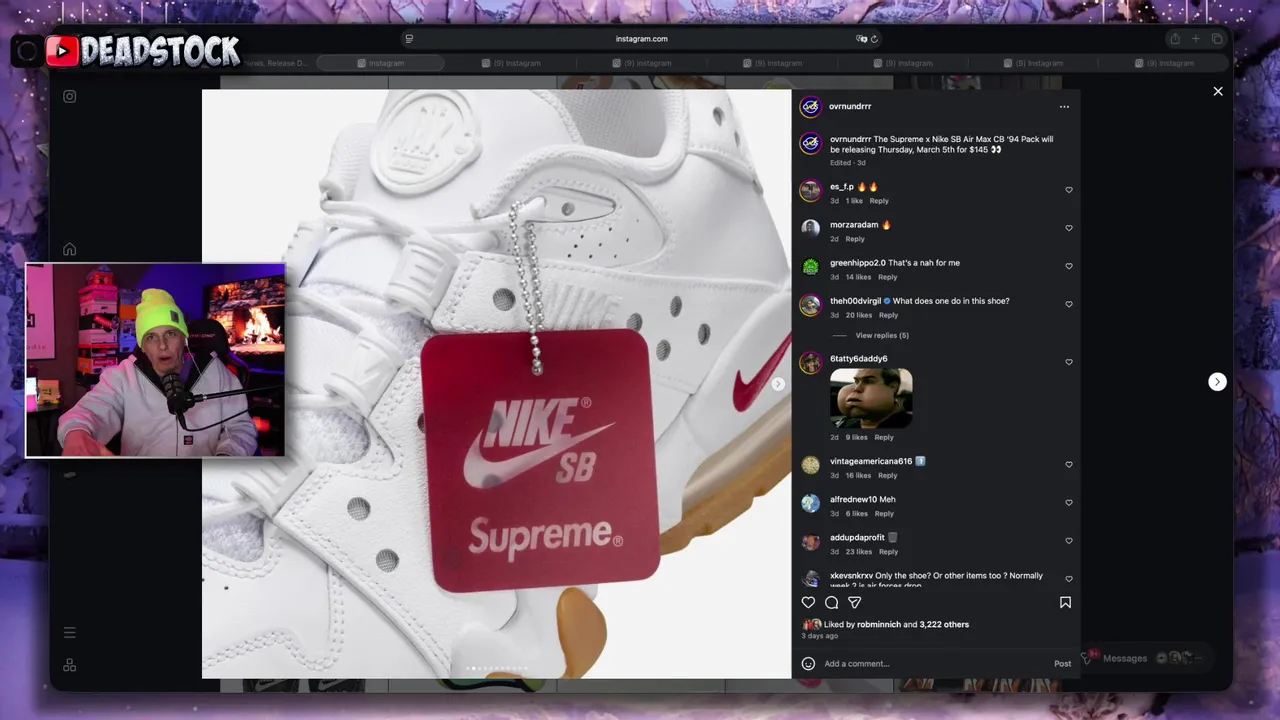This screenshot has width=1280, height=720.
Task: Open Messages floating button
Action: [1143, 658]
